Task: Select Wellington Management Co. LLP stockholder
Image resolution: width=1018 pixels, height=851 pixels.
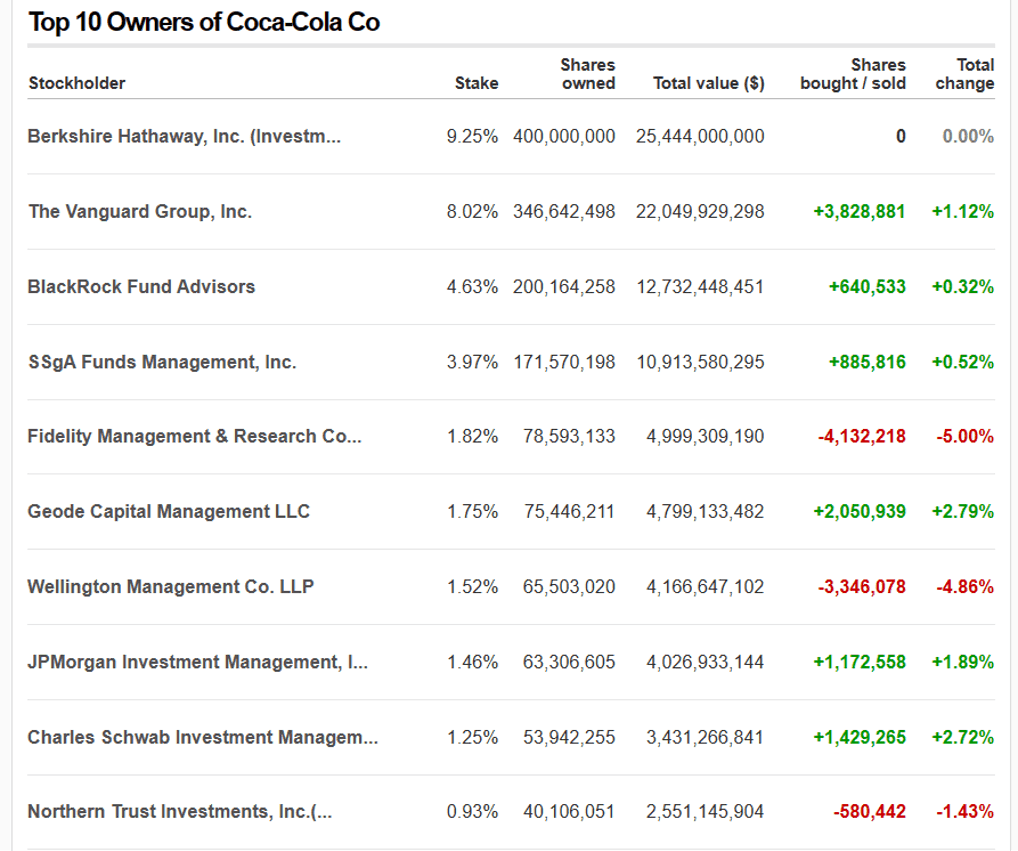Action: 171,587
